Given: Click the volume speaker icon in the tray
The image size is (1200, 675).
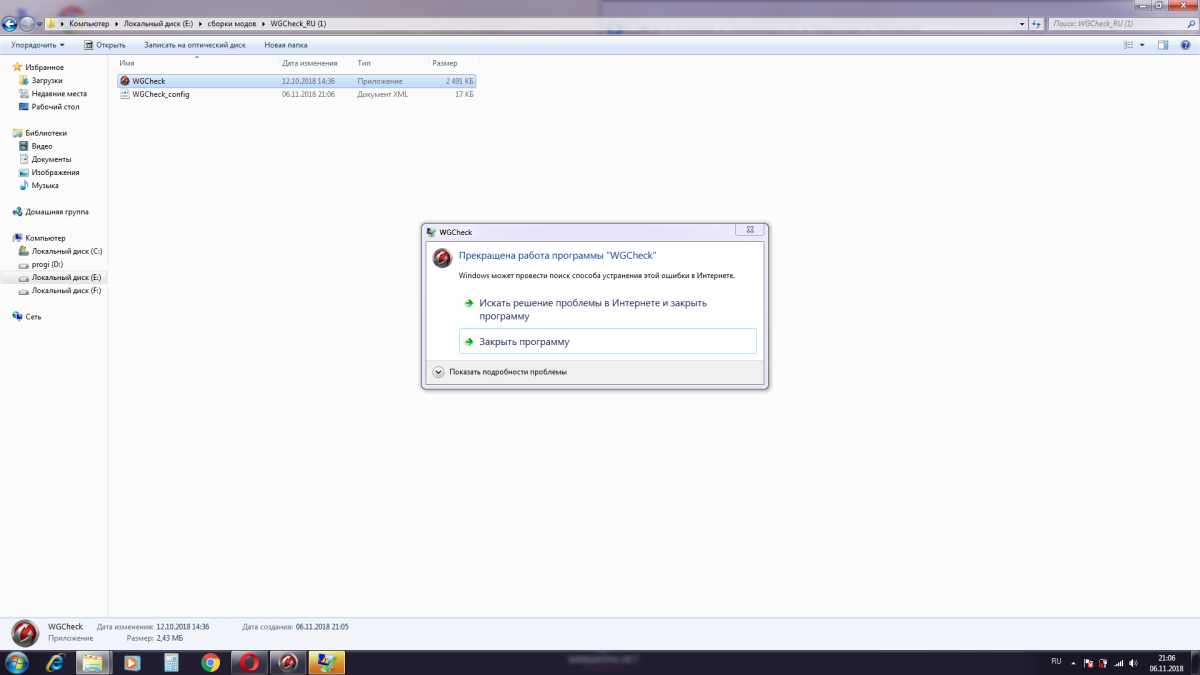Looking at the screenshot, I should [1131, 662].
